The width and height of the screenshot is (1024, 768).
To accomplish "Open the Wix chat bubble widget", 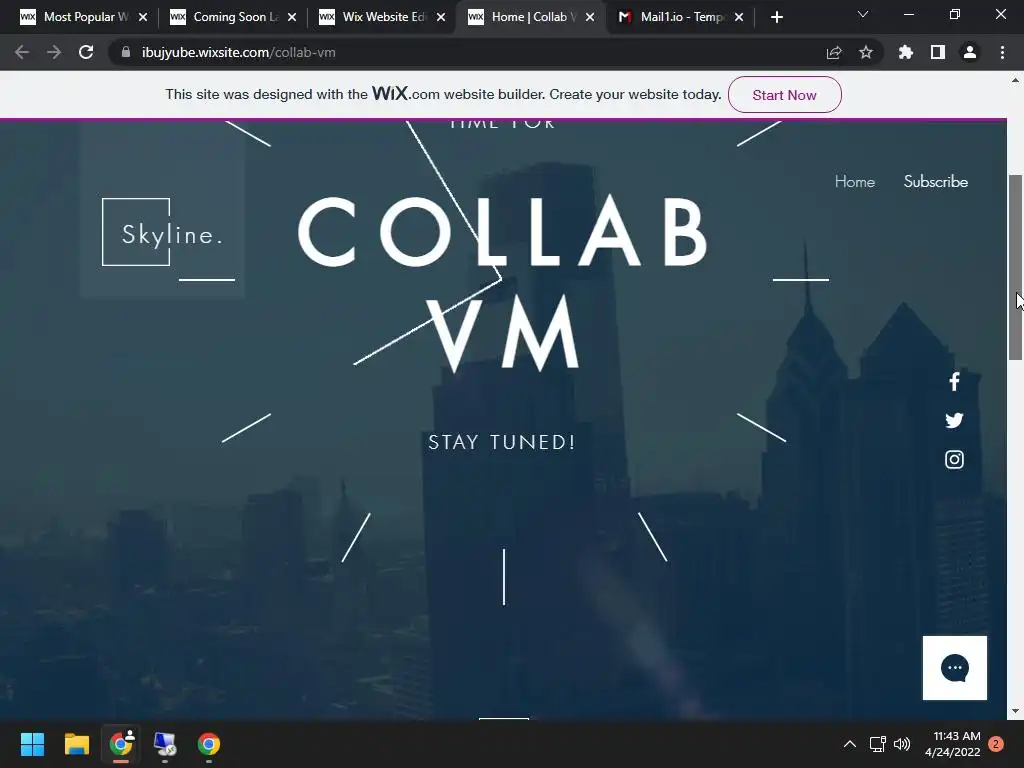I will coord(954,667).
